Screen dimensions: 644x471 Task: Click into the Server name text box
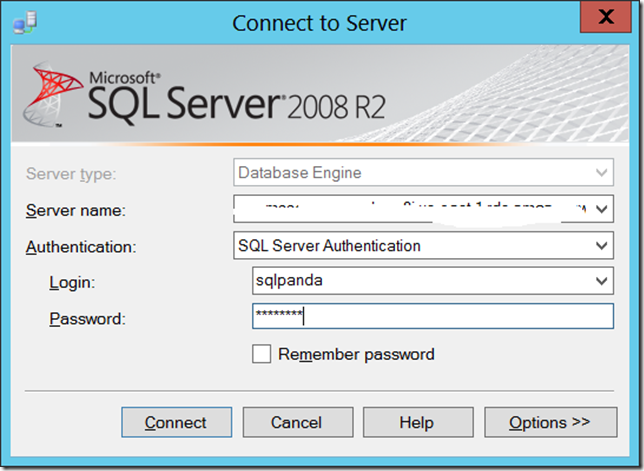(410, 209)
